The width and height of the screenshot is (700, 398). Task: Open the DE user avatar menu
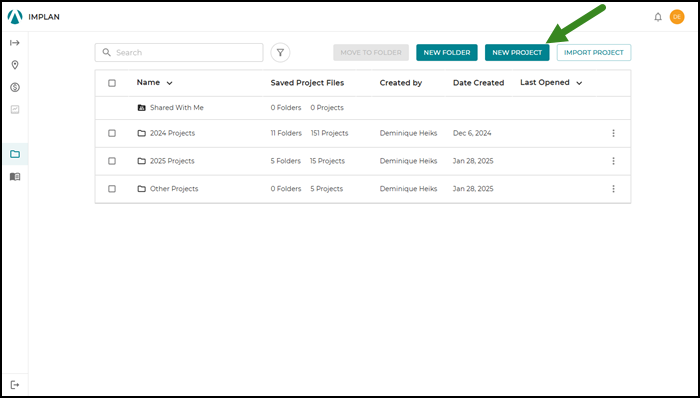pyautogui.click(x=677, y=17)
